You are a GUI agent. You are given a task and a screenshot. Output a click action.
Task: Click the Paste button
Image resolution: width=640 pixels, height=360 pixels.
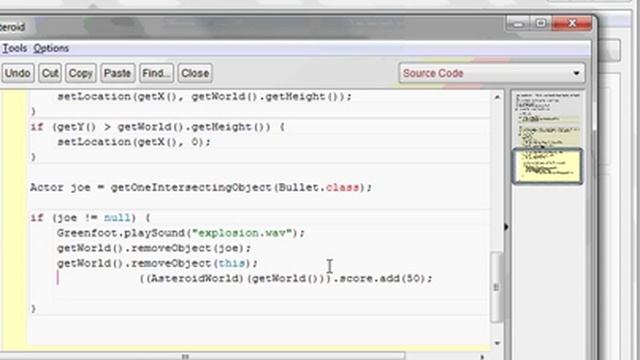point(118,73)
